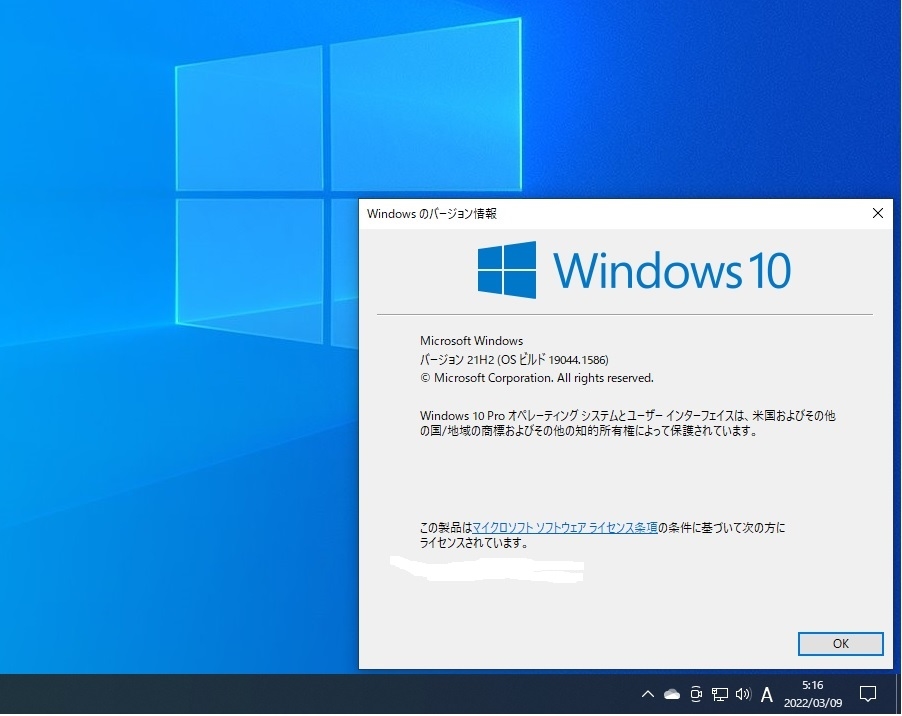The image size is (902, 716).
Task: Click the 'Microsoft Windows' text line
Action: (x=471, y=340)
